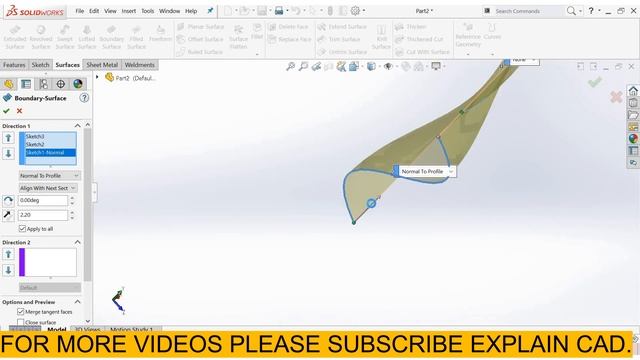Viewport: 640px width, 360px height.
Task: Toggle Apply to all checkbox
Action: (x=22, y=229)
